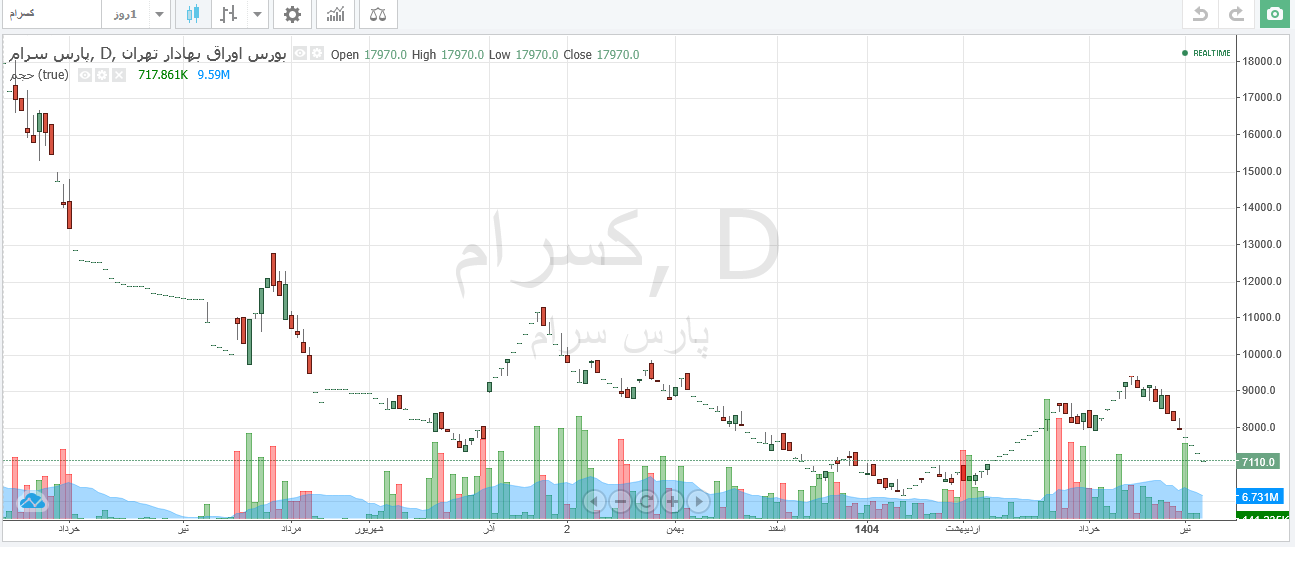
Task: Redo the chart action
Action: point(1237,14)
